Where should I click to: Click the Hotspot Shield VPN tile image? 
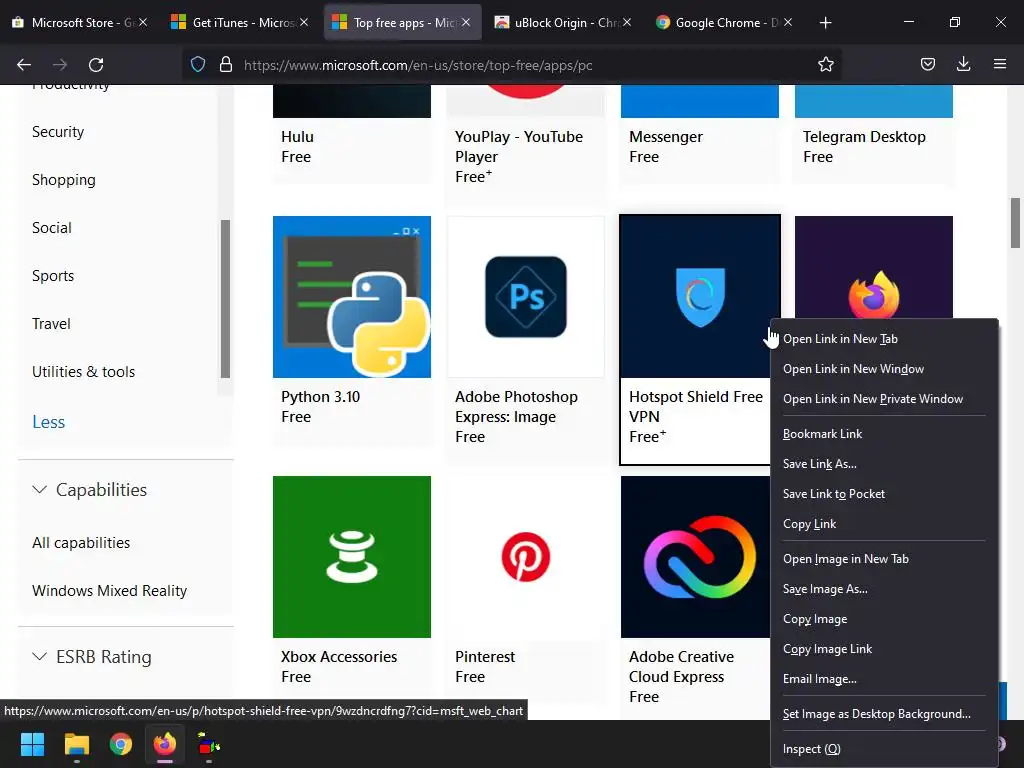pyautogui.click(x=699, y=297)
